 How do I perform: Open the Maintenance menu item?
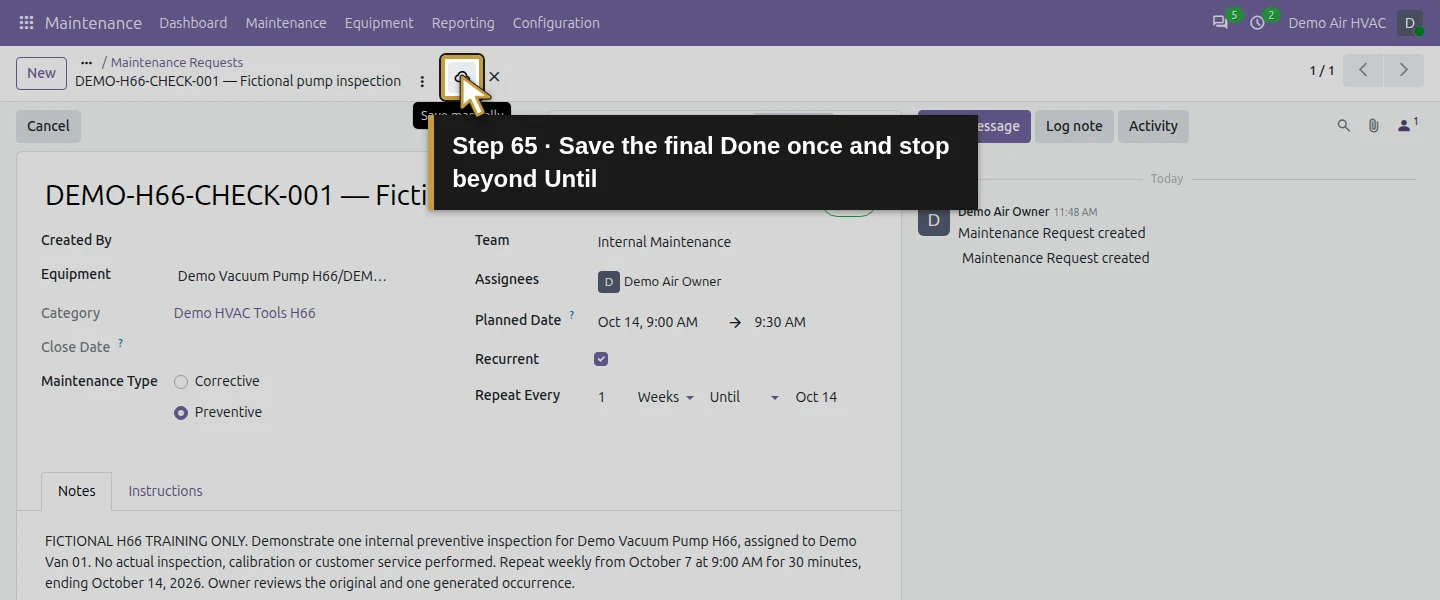[x=286, y=22]
